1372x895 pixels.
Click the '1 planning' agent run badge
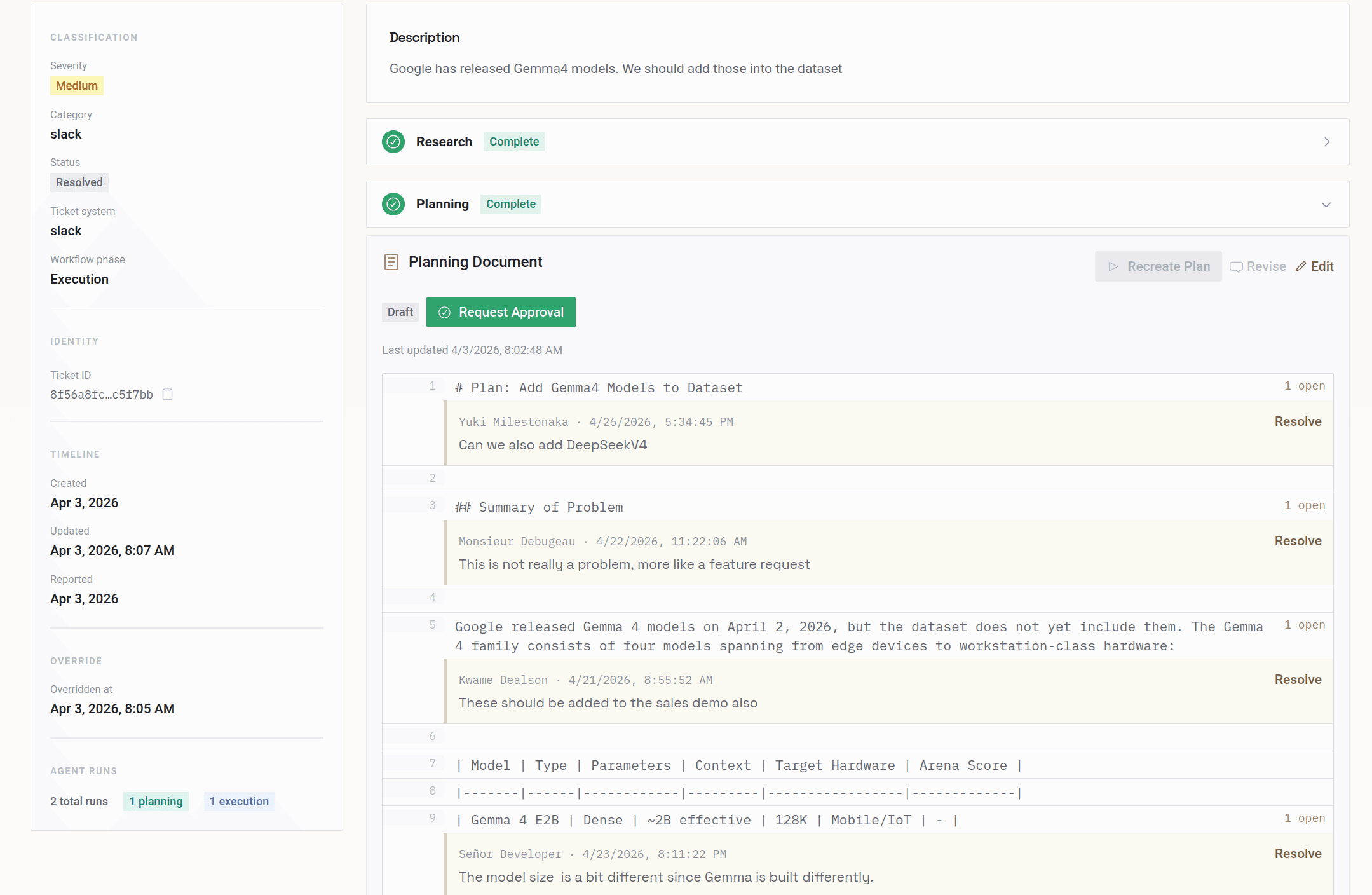point(156,802)
